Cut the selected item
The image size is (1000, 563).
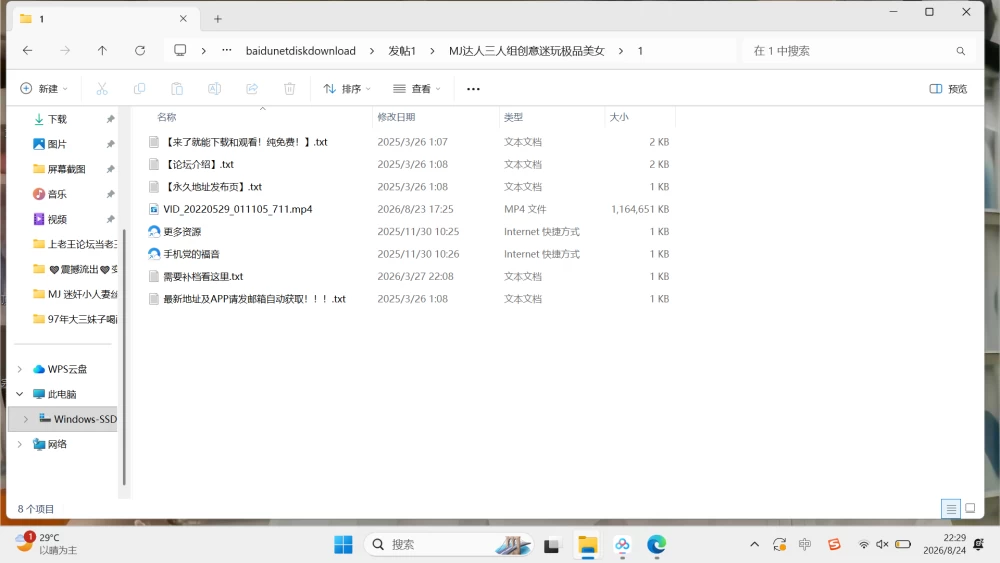[x=102, y=89]
